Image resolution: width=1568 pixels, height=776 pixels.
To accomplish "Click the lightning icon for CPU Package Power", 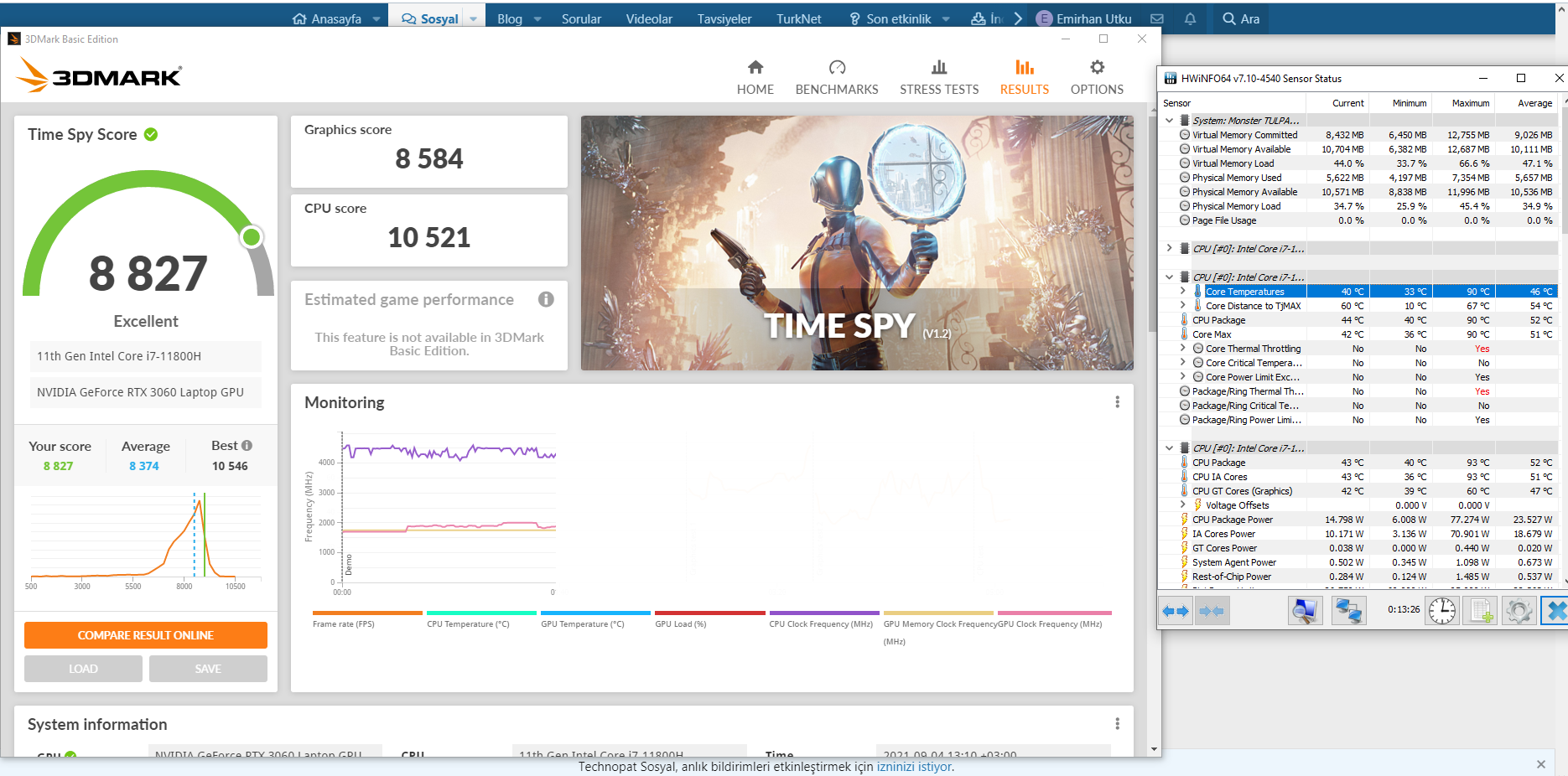I will [x=1184, y=520].
